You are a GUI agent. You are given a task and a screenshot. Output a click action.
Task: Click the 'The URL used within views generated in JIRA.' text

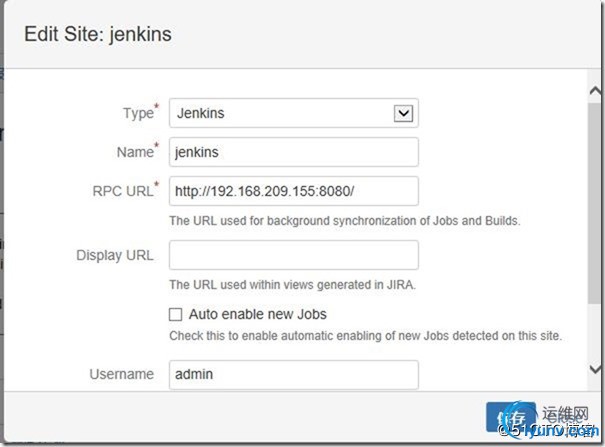point(292,285)
